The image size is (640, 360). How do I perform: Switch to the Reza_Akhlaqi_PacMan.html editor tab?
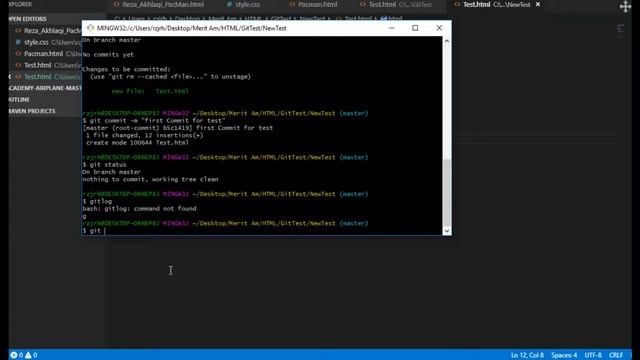coord(163,4)
